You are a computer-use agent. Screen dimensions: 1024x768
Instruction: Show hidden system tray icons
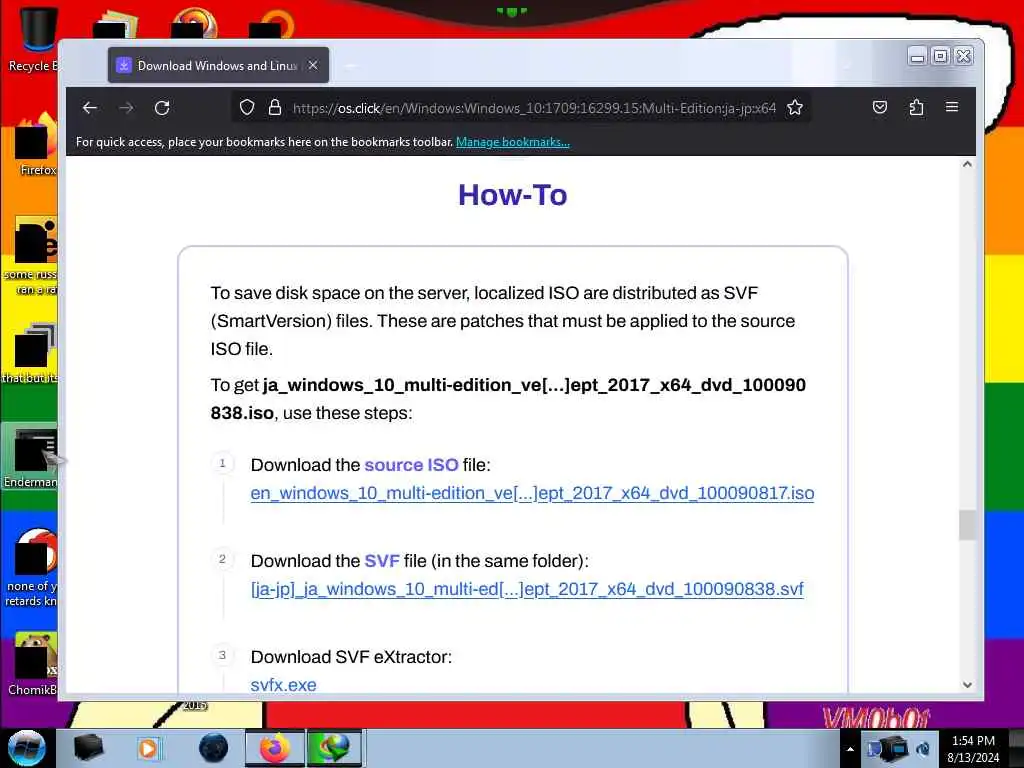[x=850, y=749]
